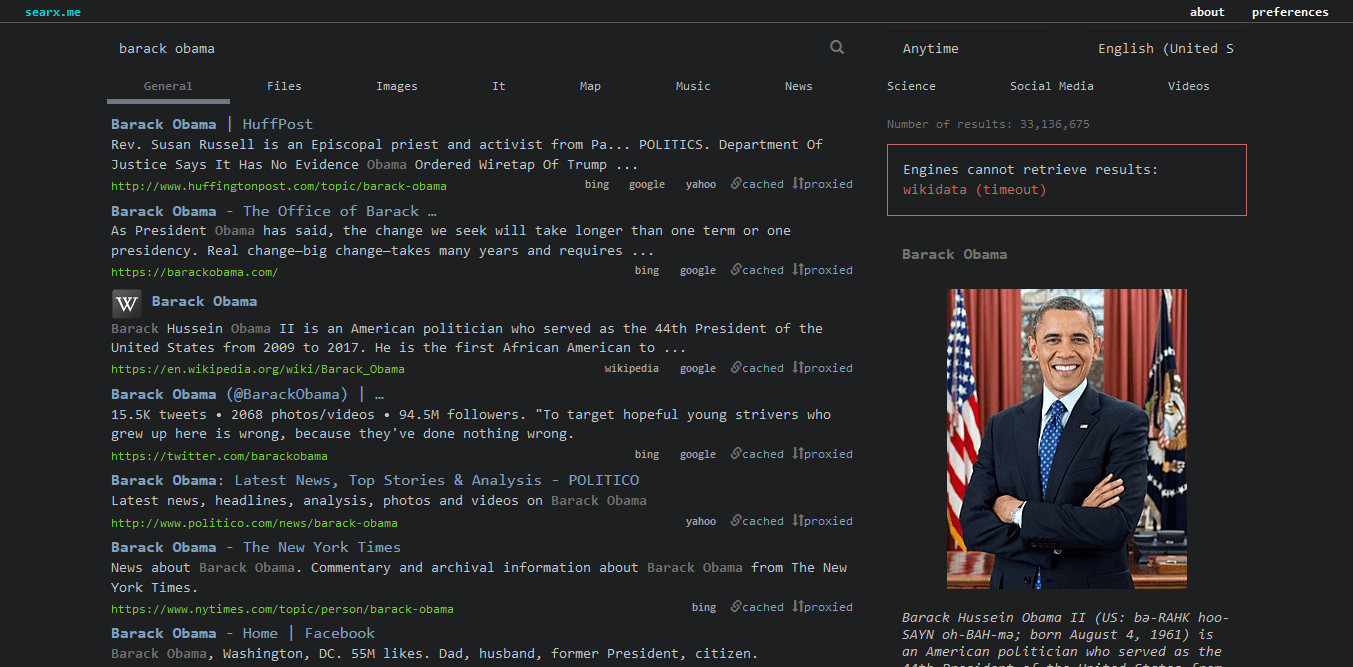
Task: Switch to the Social Media tab
Action: (x=1051, y=86)
